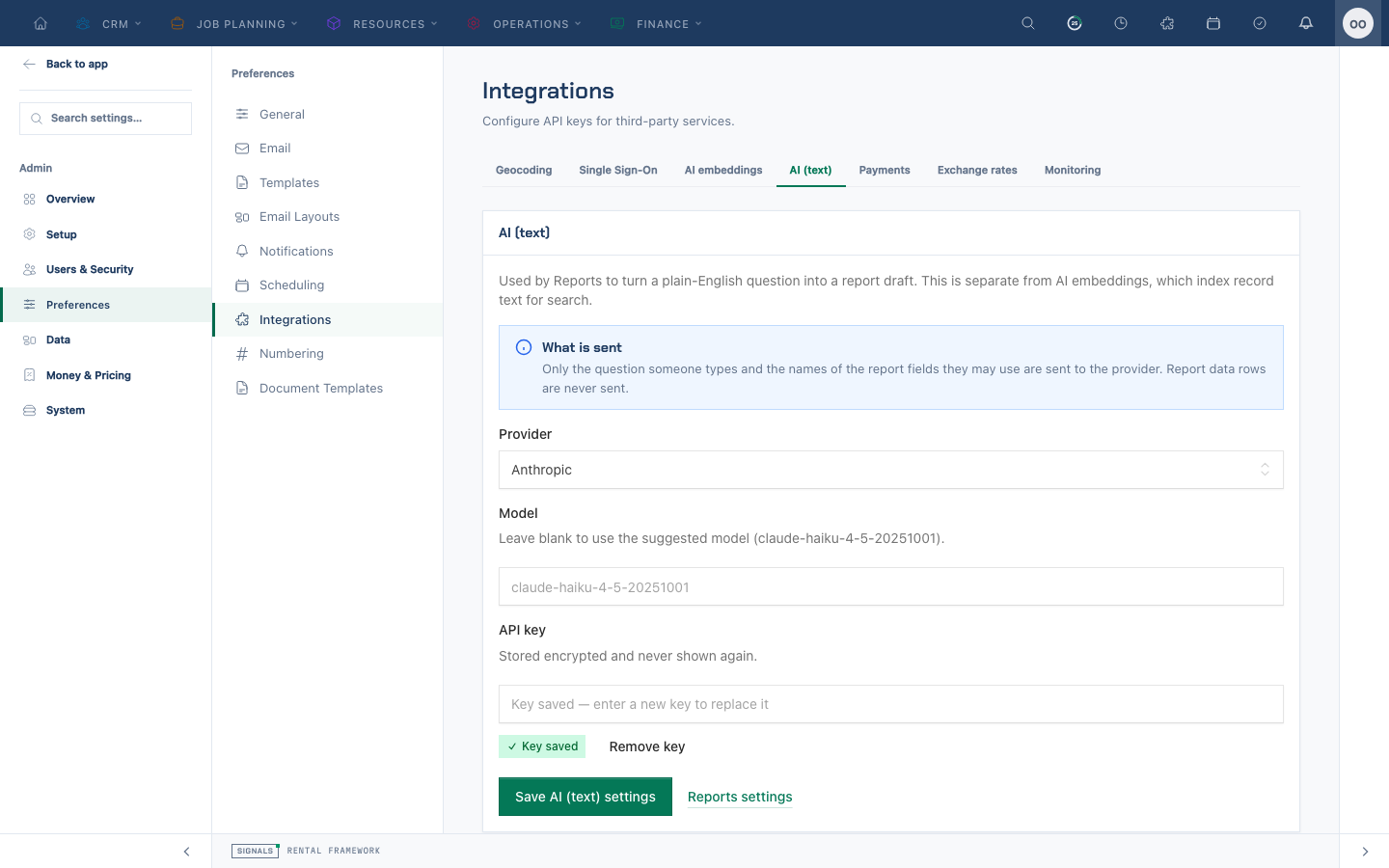This screenshot has height=868, width=1389.
Task: Click Remove key
Action: [647, 746]
